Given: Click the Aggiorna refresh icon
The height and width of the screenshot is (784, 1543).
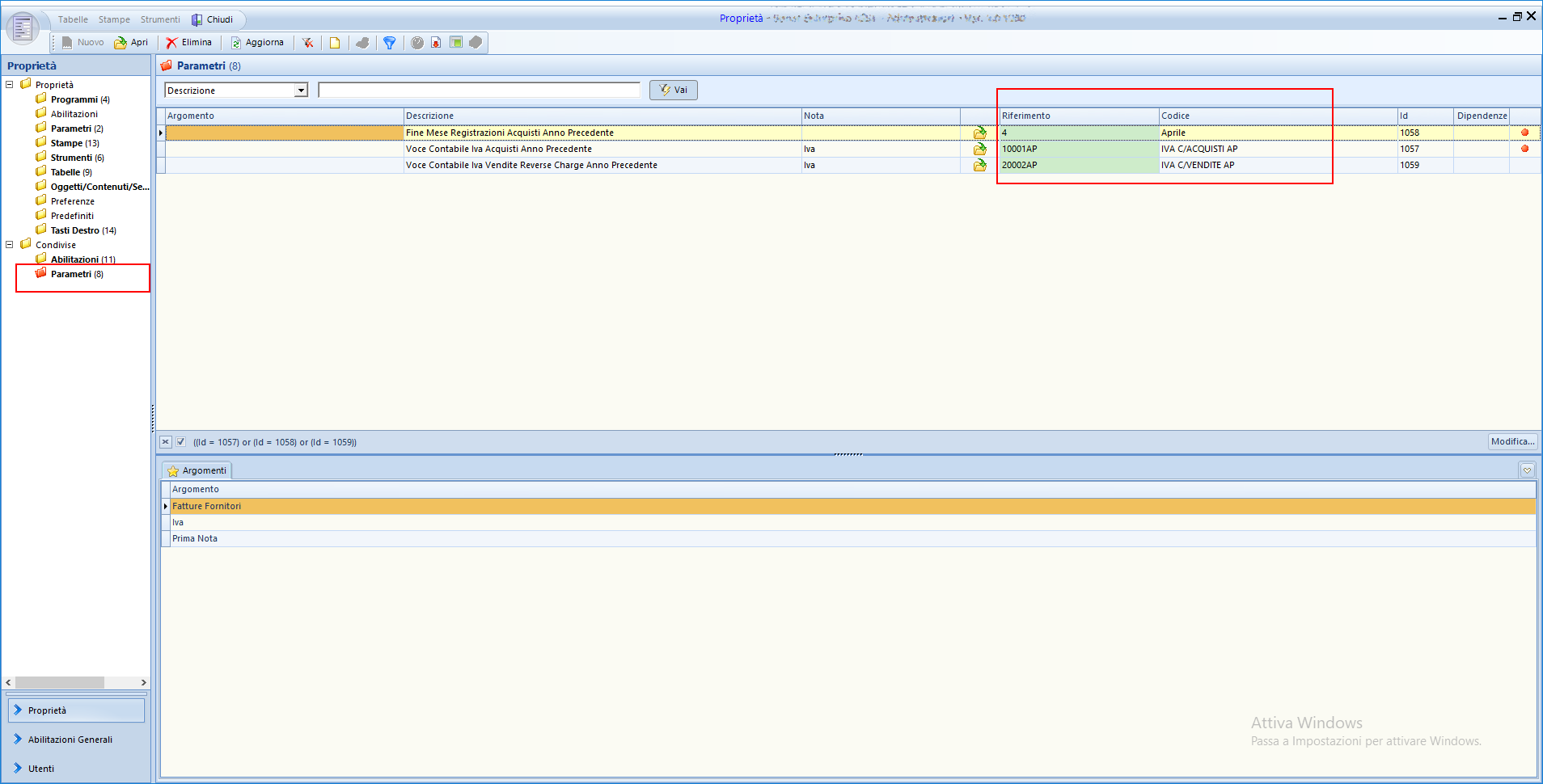Looking at the screenshot, I should [x=236, y=43].
